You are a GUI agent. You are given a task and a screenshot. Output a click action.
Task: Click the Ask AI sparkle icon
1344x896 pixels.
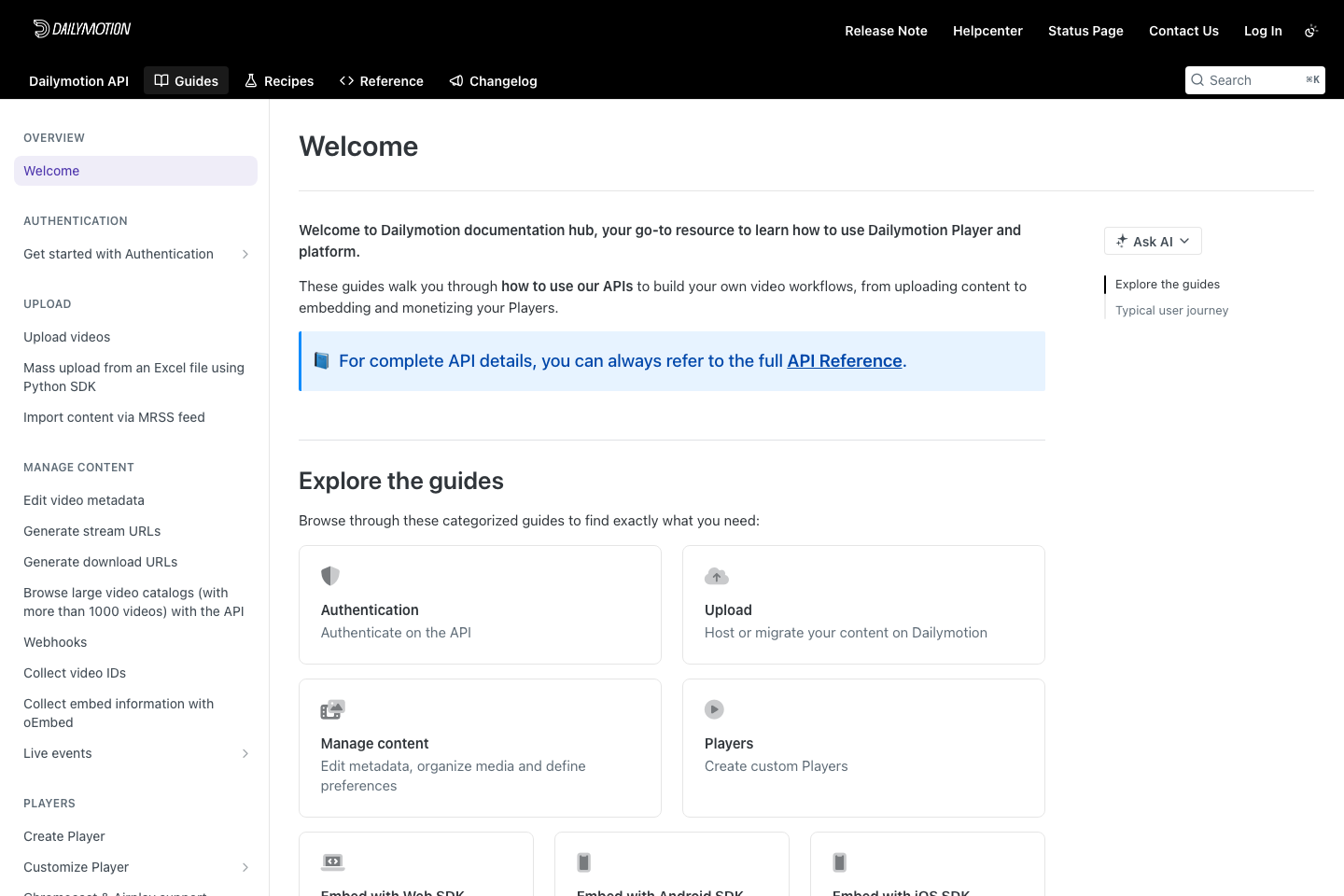[x=1121, y=241]
